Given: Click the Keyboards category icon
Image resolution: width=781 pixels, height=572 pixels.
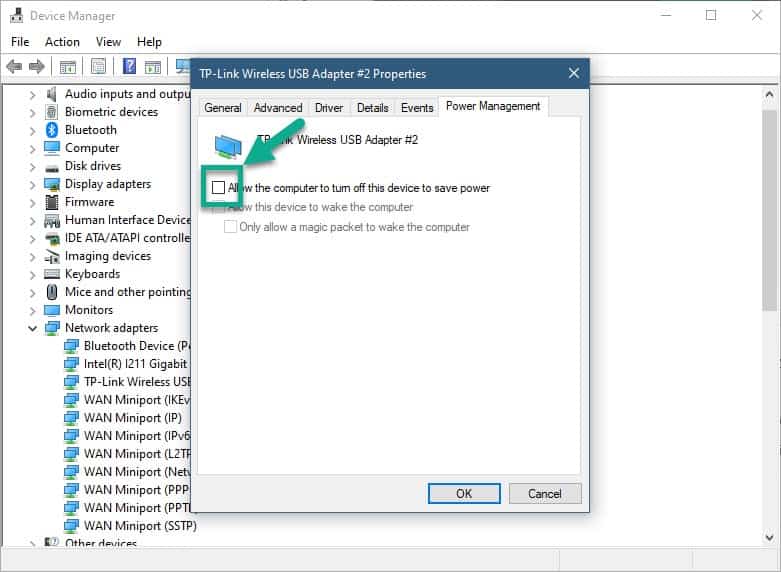Looking at the screenshot, I should (52, 274).
